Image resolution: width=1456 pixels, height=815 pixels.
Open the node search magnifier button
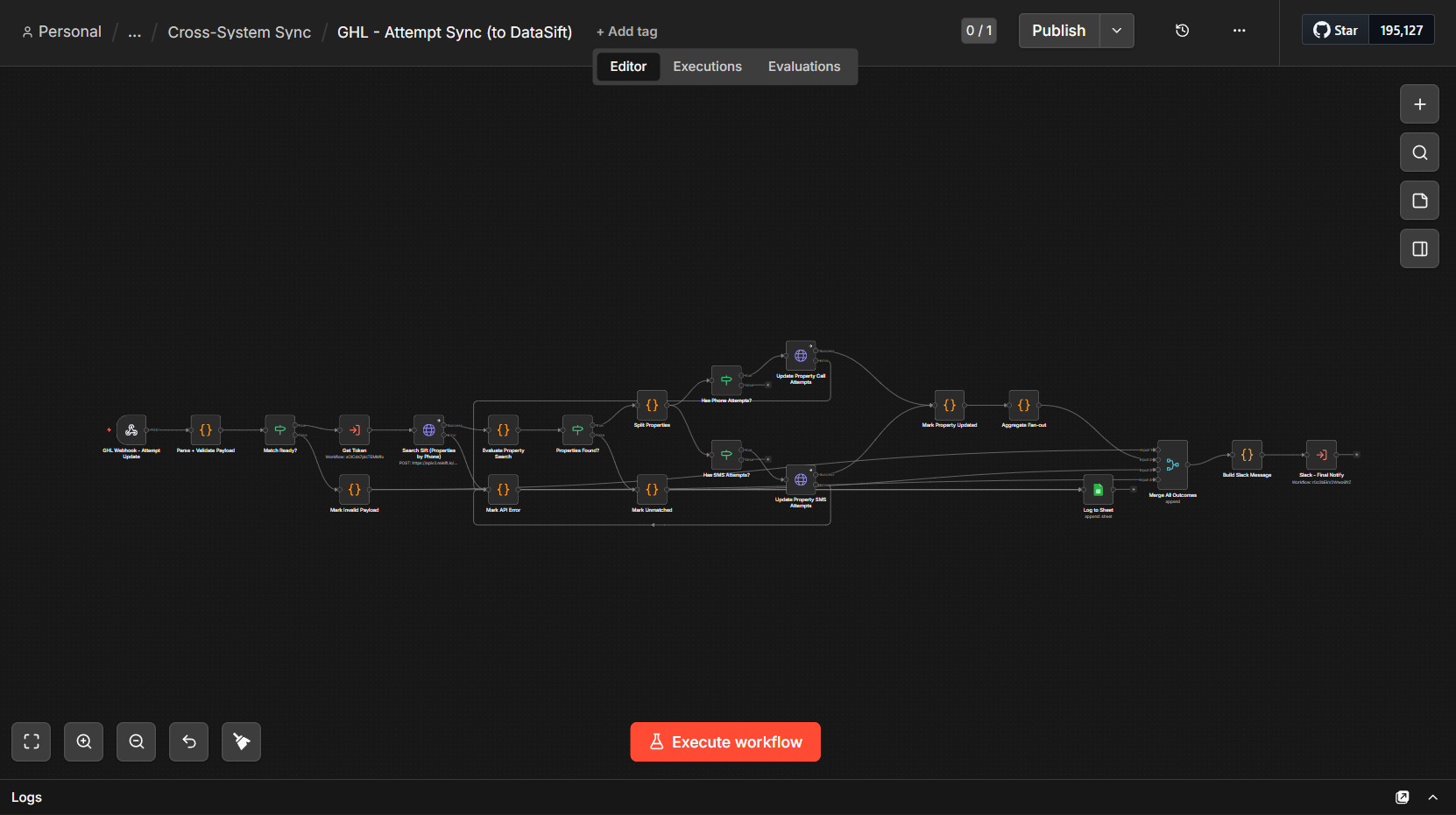click(1420, 152)
